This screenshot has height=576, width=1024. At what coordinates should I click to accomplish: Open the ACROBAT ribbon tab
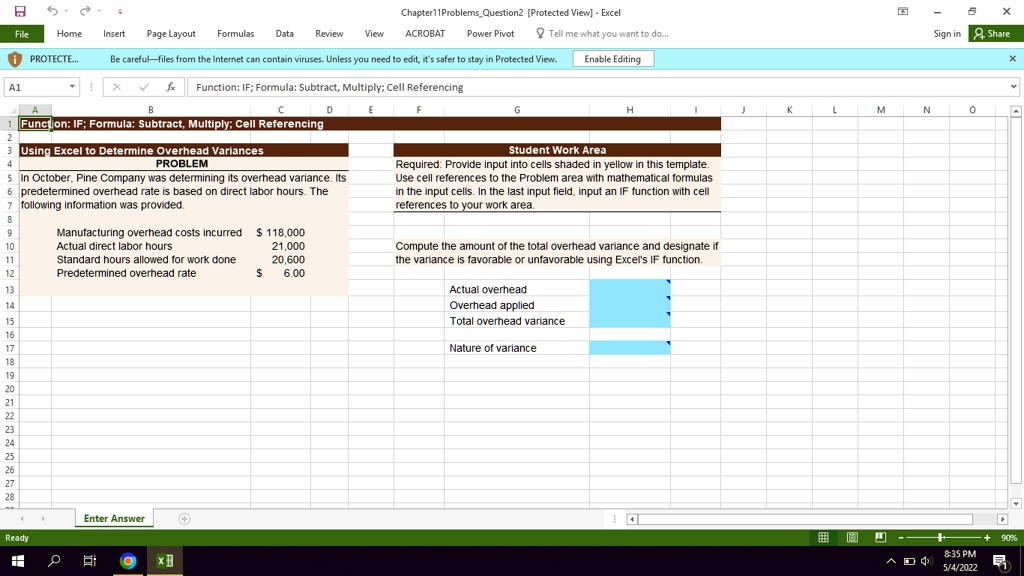[x=424, y=33]
